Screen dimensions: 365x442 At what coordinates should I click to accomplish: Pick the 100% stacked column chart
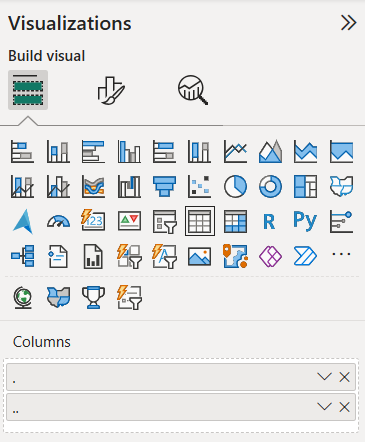pos(200,152)
